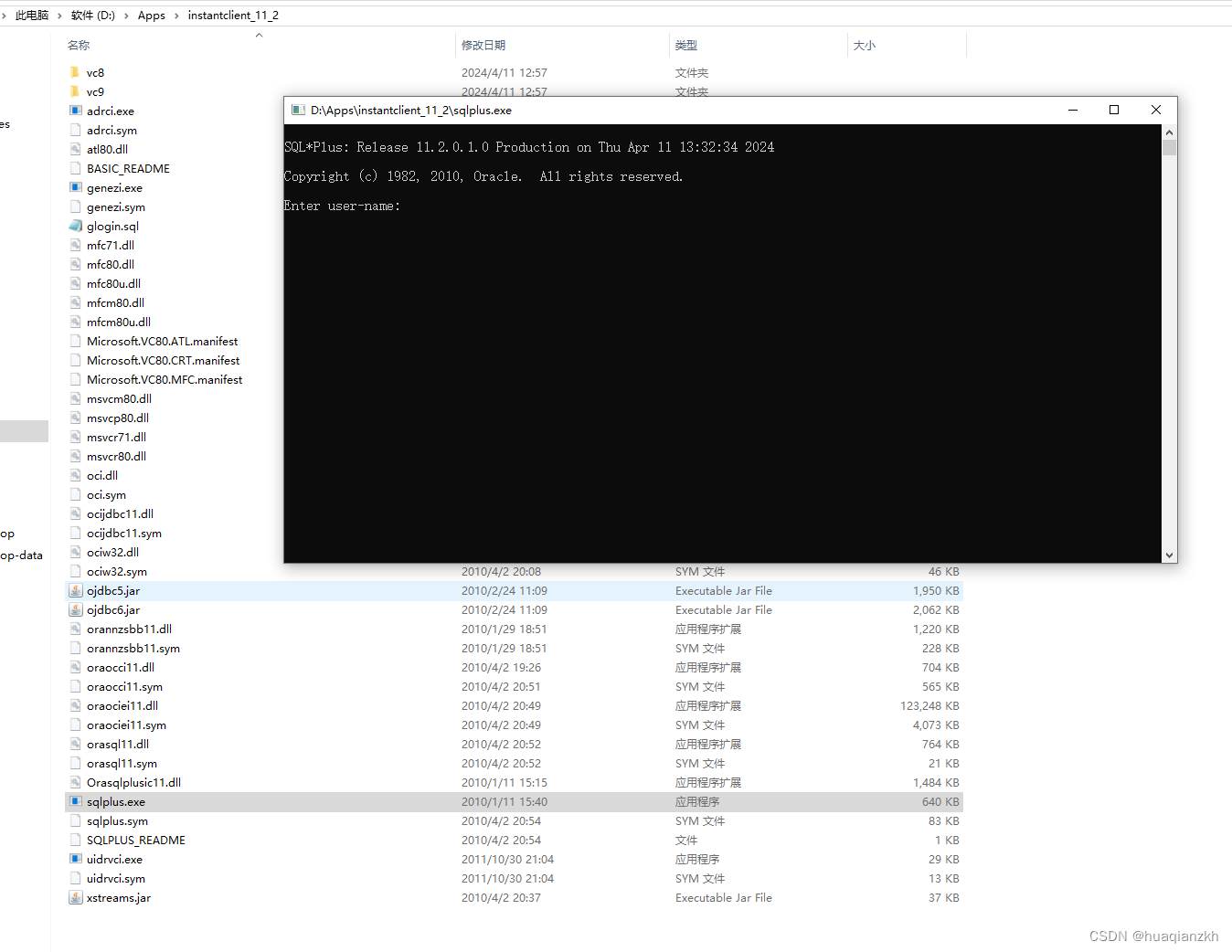The width and height of the screenshot is (1232, 952).
Task: Select the glogin.sql file icon
Action: click(75, 226)
